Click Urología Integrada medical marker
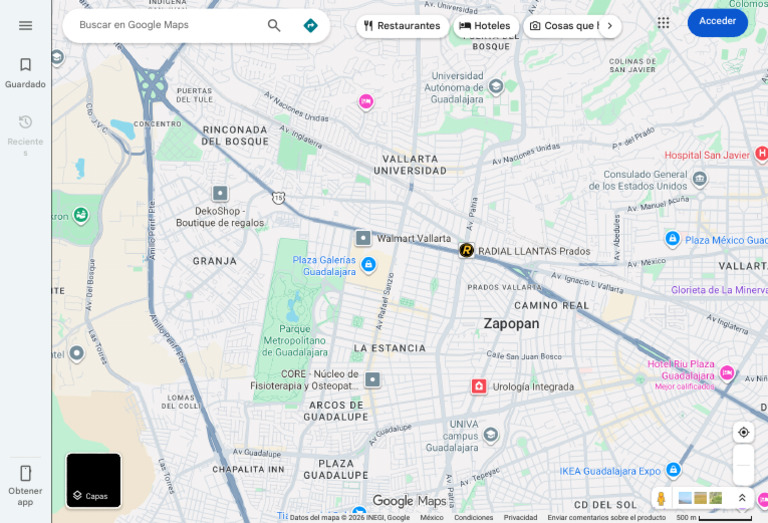The height and width of the screenshot is (523, 768). click(x=479, y=386)
